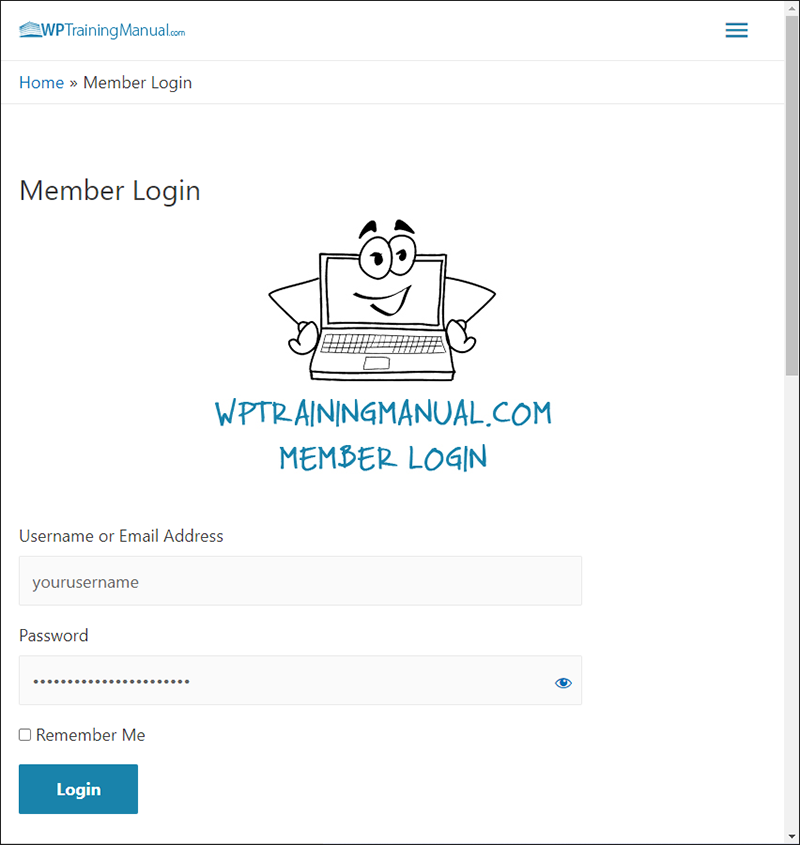Click the scrollbar down arrow
Screen dimensions: 800x845
coord(792,837)
